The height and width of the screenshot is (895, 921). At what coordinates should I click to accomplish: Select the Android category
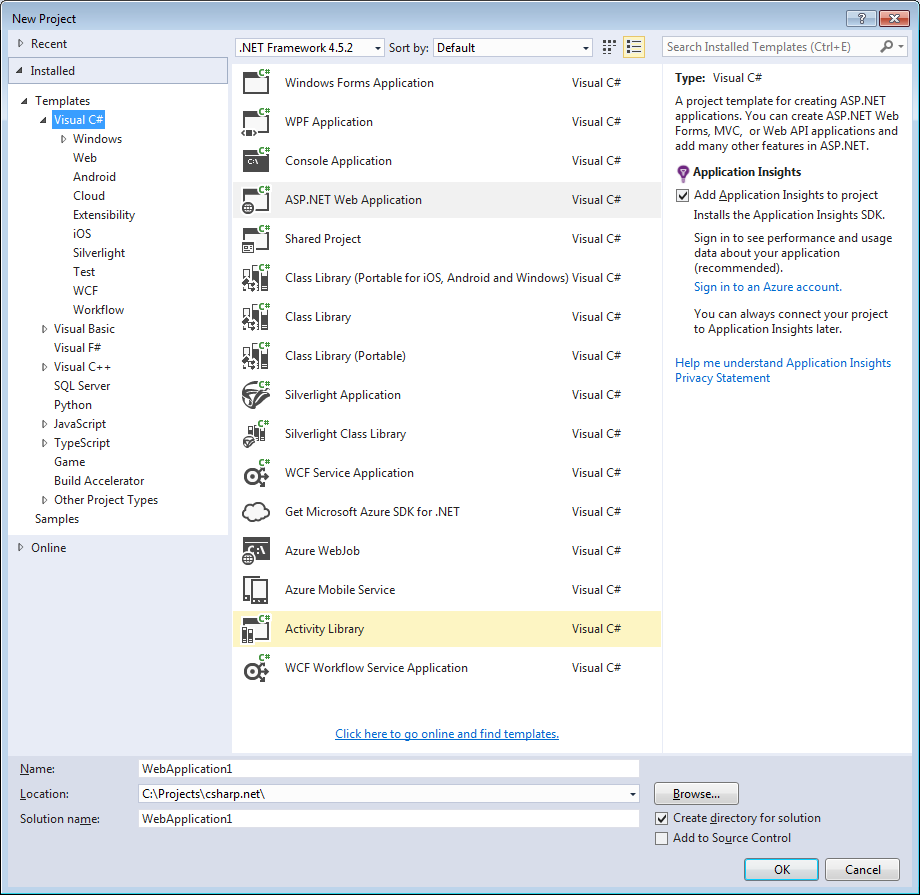click(x=94, y=177)
